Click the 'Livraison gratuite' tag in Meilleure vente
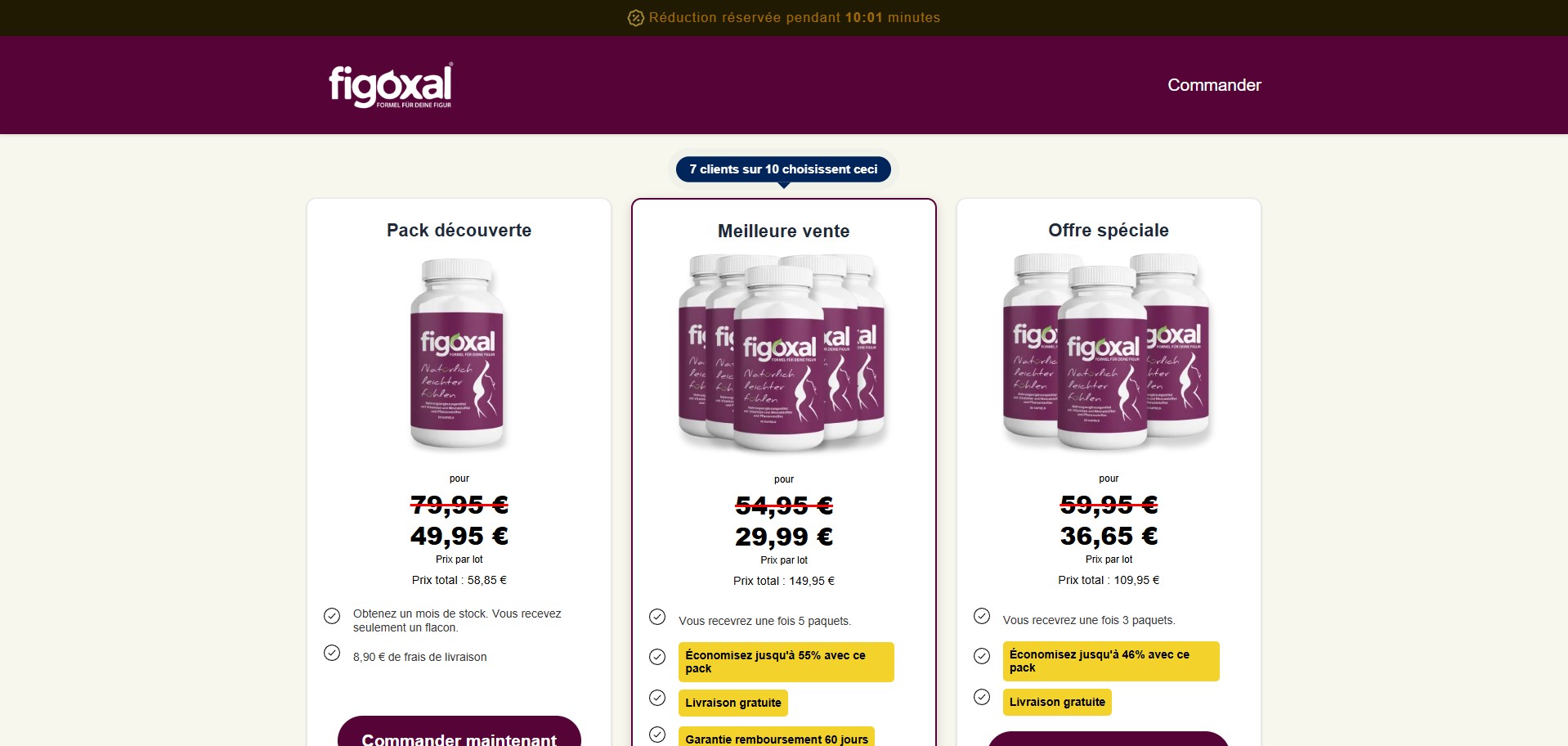1568x746 pixels. (733, 703)
